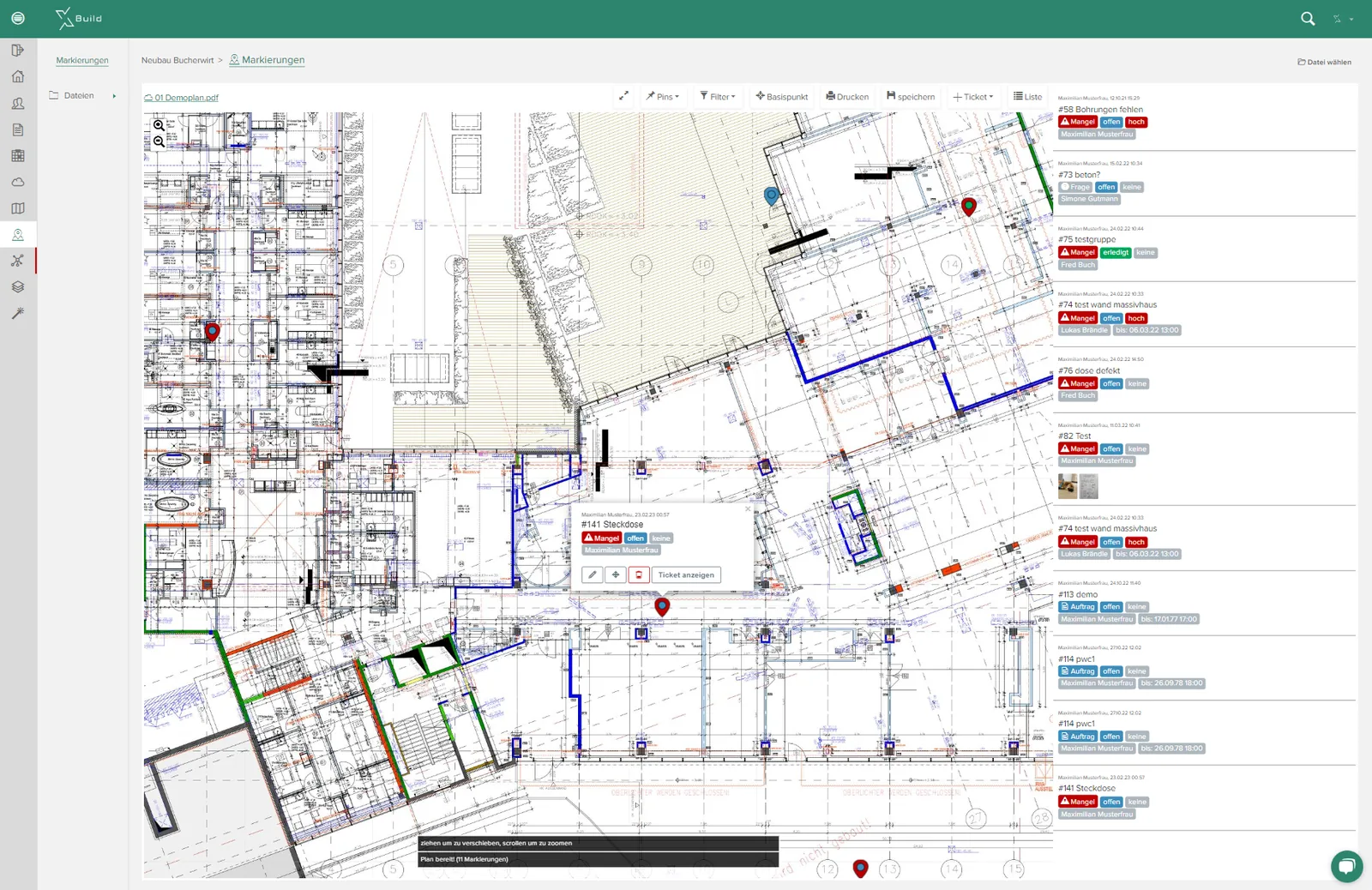
Task: Delete marker with red trash icon
Action: tap(639, 575)
